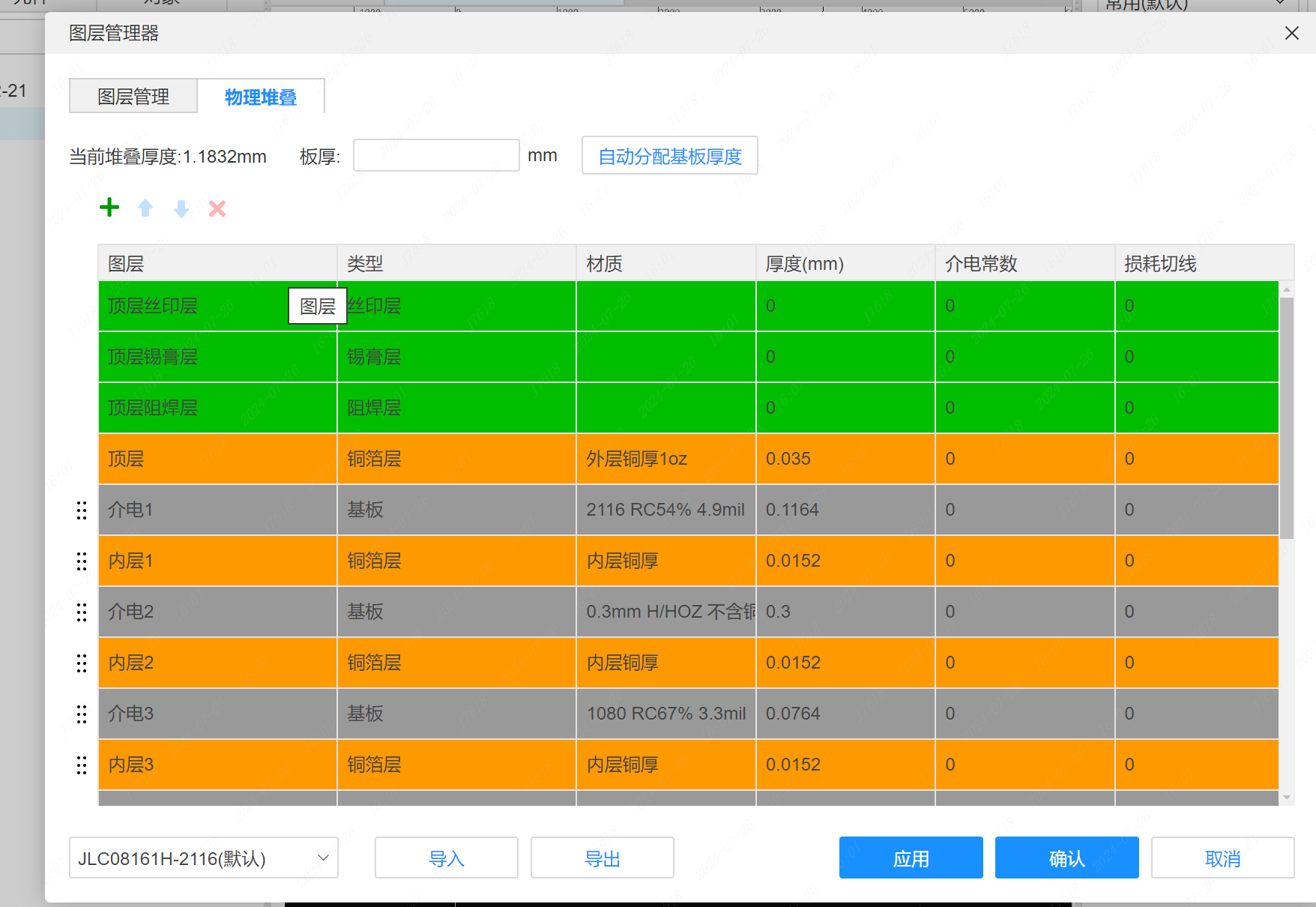1316x907 pixels.
Task: Select the 介电2 material cell
Action: click(665, 612)
